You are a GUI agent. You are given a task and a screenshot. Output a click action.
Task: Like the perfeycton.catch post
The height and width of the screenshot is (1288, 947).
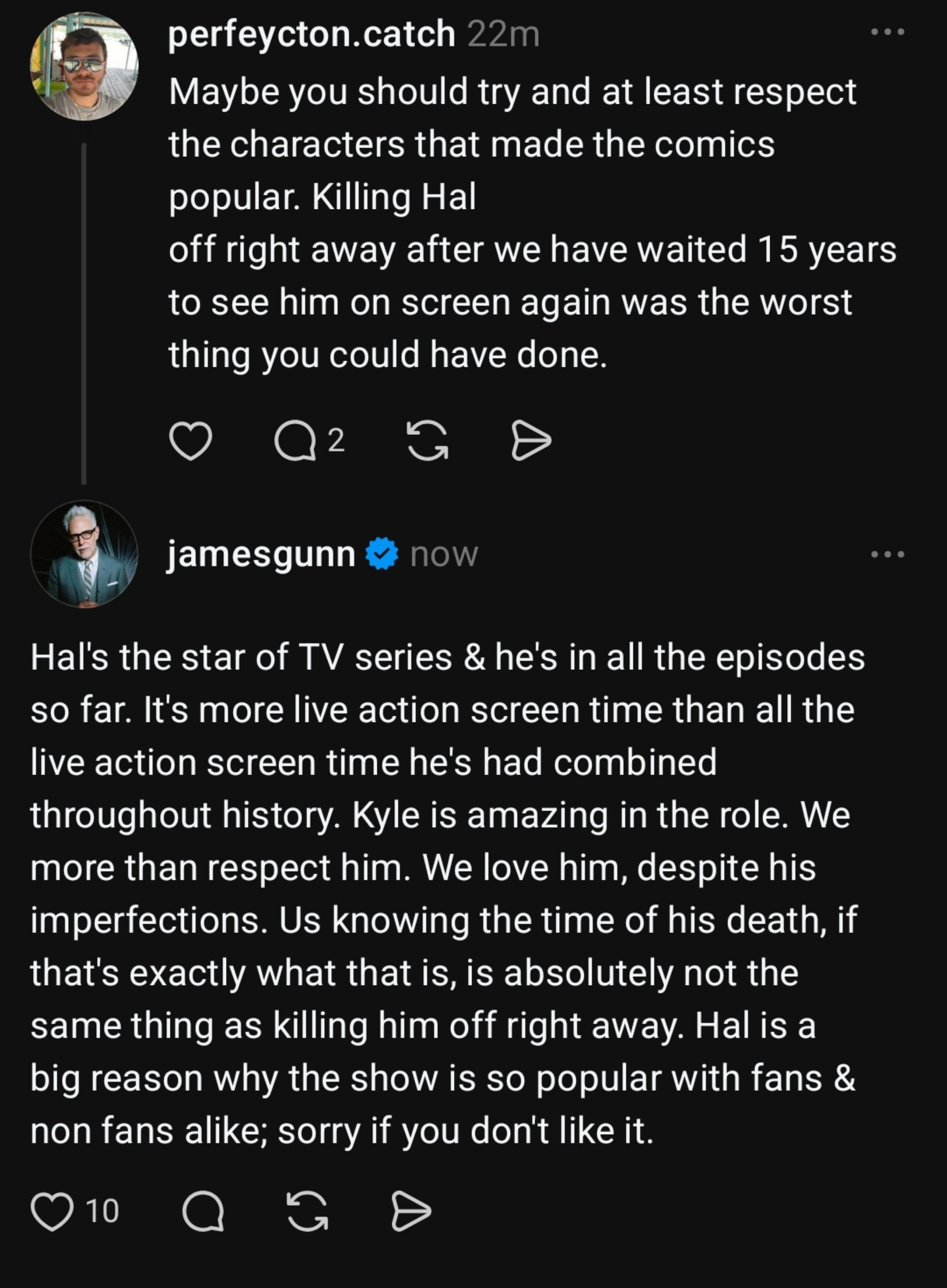coord(191,441)
